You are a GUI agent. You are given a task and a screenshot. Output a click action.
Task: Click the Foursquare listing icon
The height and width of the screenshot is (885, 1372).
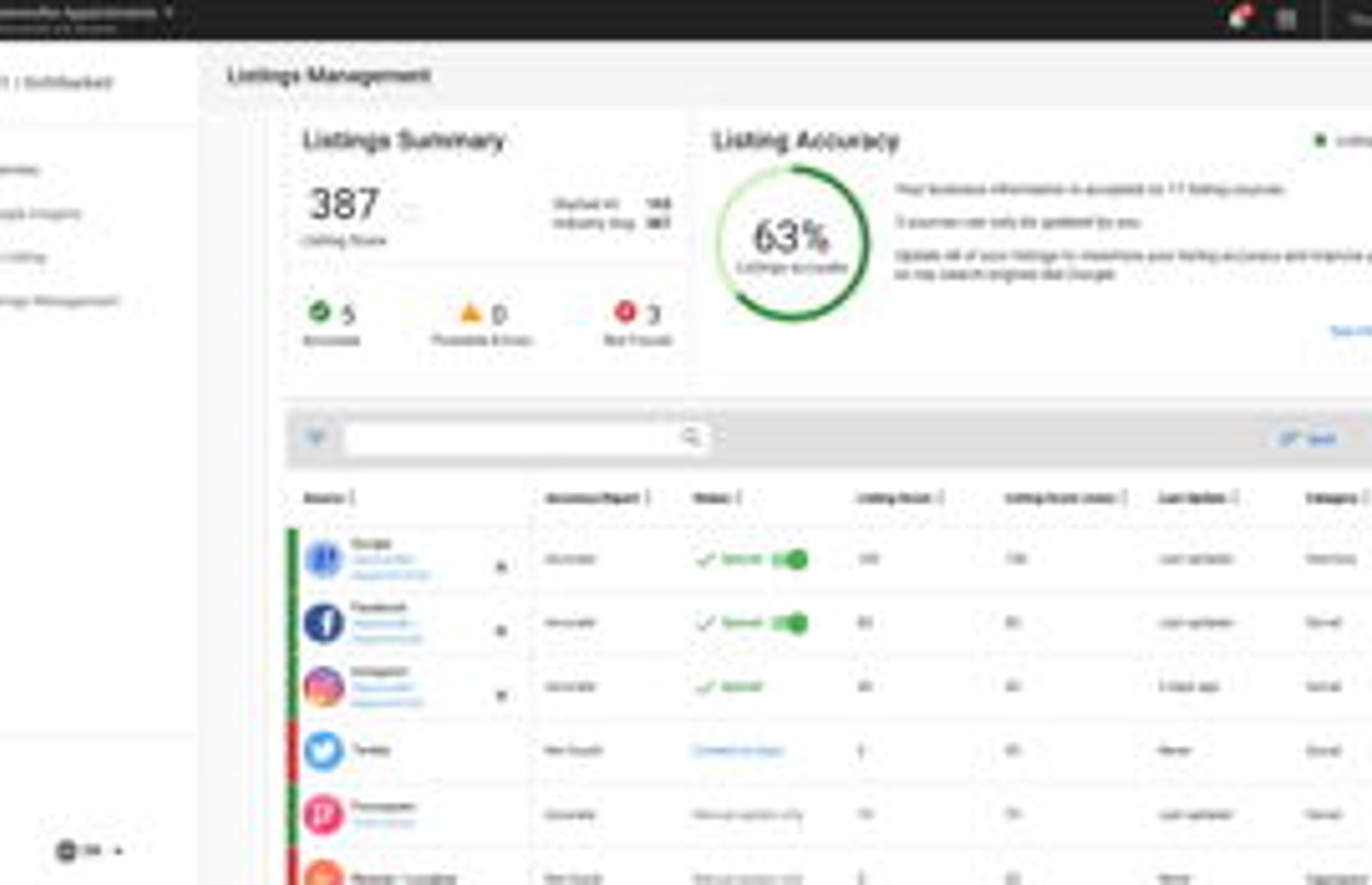[324, 815]
